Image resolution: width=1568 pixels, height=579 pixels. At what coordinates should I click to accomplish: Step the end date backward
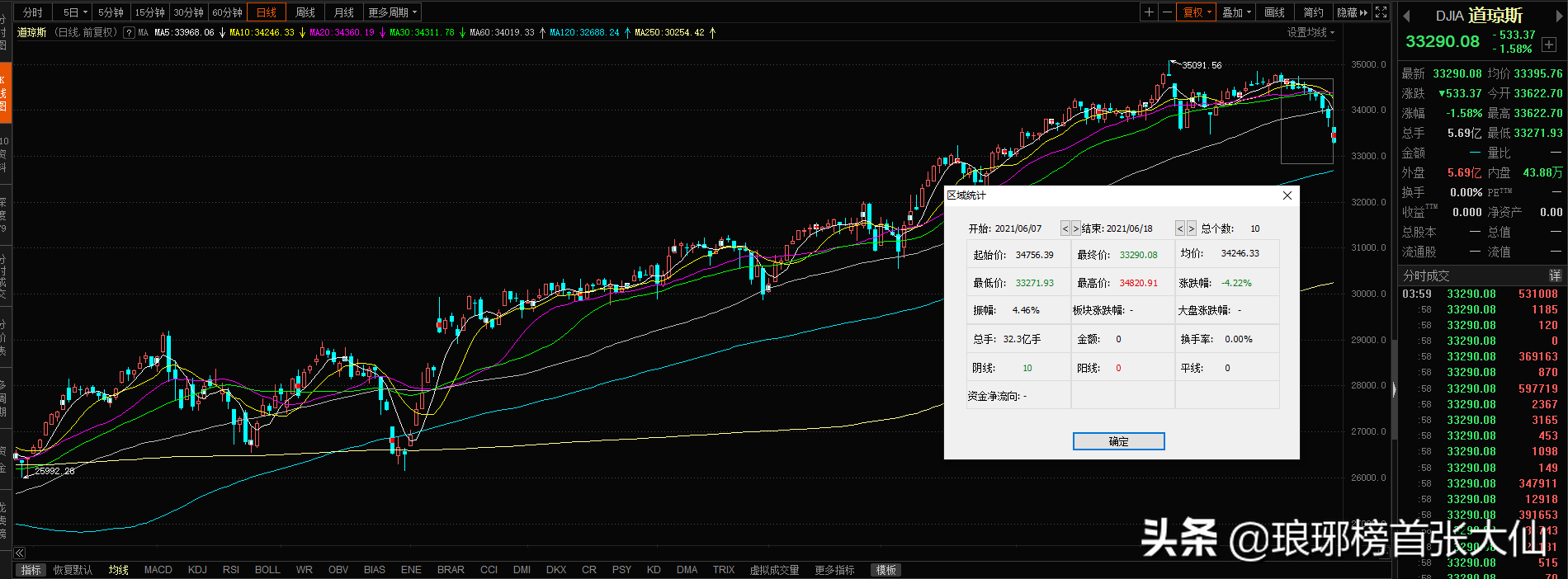click(1180, 228)
